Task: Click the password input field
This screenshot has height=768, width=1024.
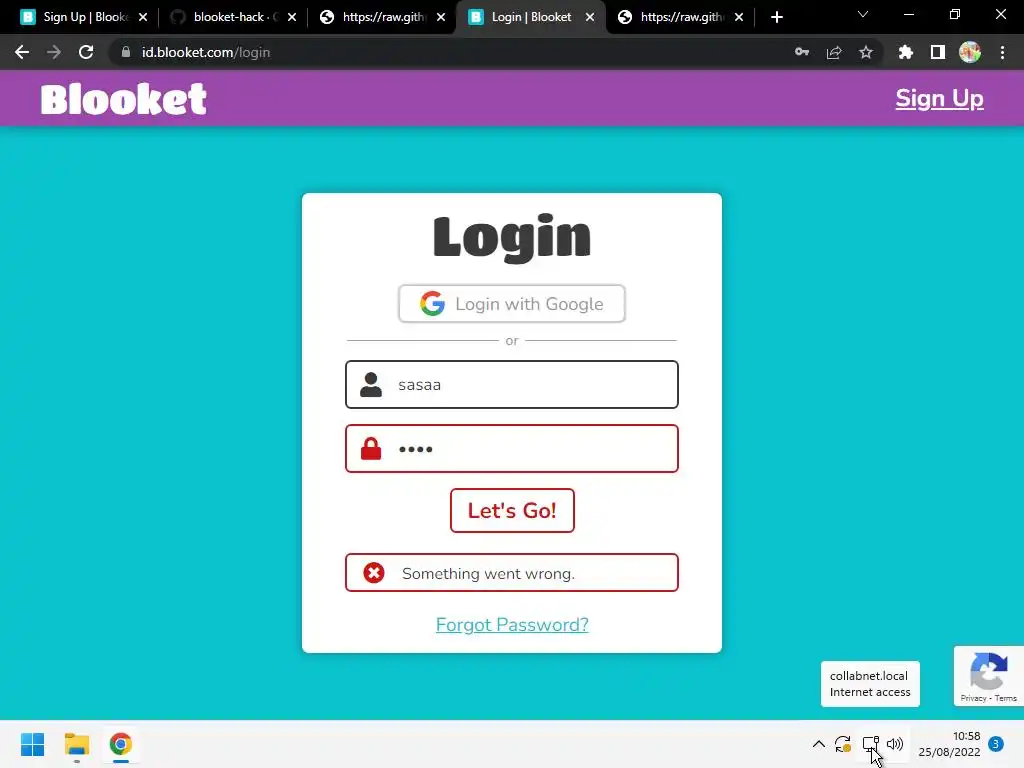Action: coord(511,449)
